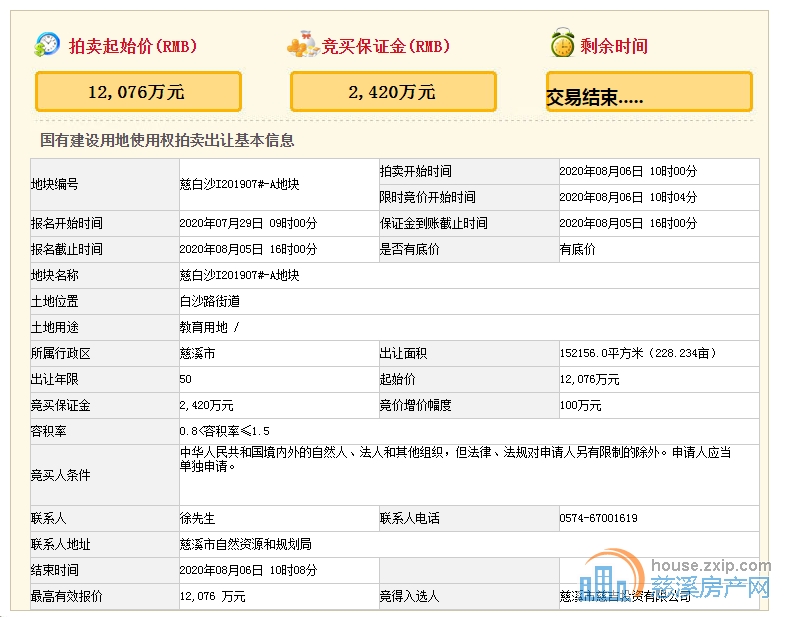Click the 慈溪市自然资源和规划局 contact address
787x617 pixels.
245,545
